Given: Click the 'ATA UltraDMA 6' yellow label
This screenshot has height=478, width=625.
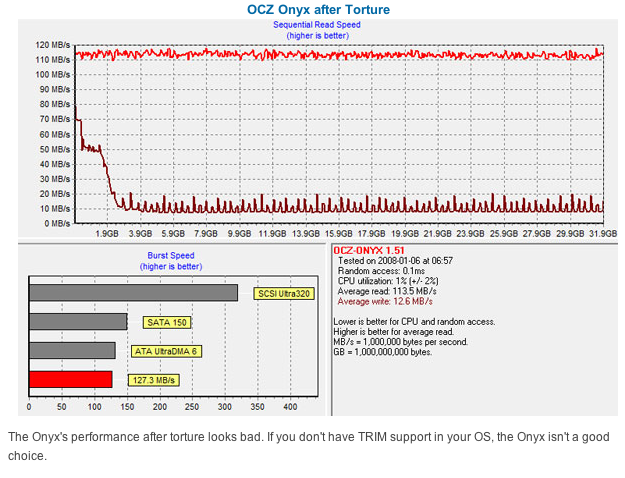Looking at the screenshot, I should click(x=166, y=351).
